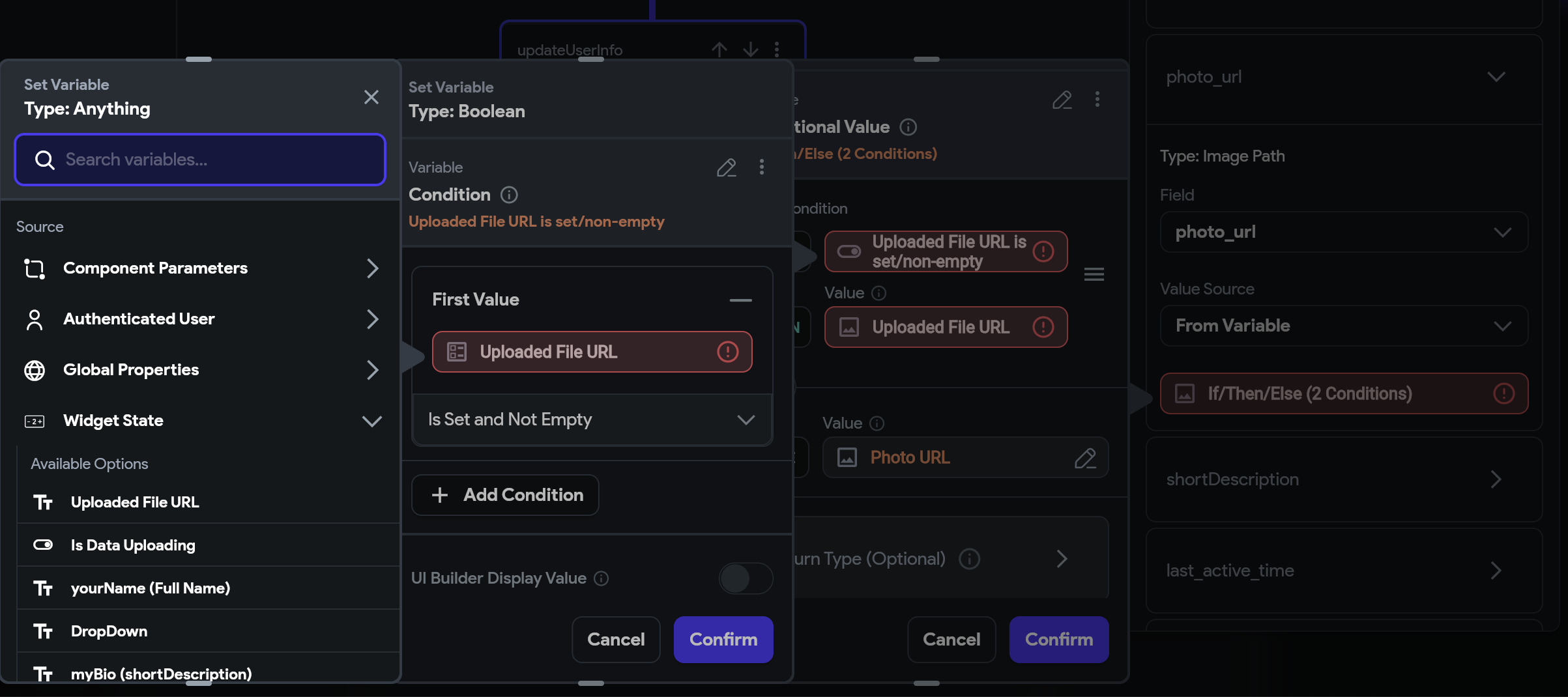Screen dimensions: 1568x697
Task: Open Component Parameters source
Action: pyautogui.click(x=200, y=268)
